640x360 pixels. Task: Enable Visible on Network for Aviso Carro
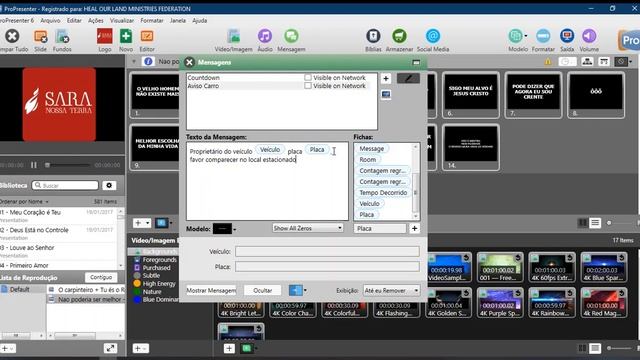(308, 86)
